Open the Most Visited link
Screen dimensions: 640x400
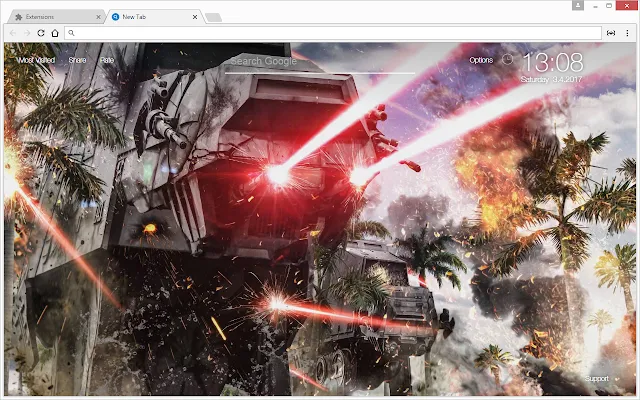[x=36, y=60]
